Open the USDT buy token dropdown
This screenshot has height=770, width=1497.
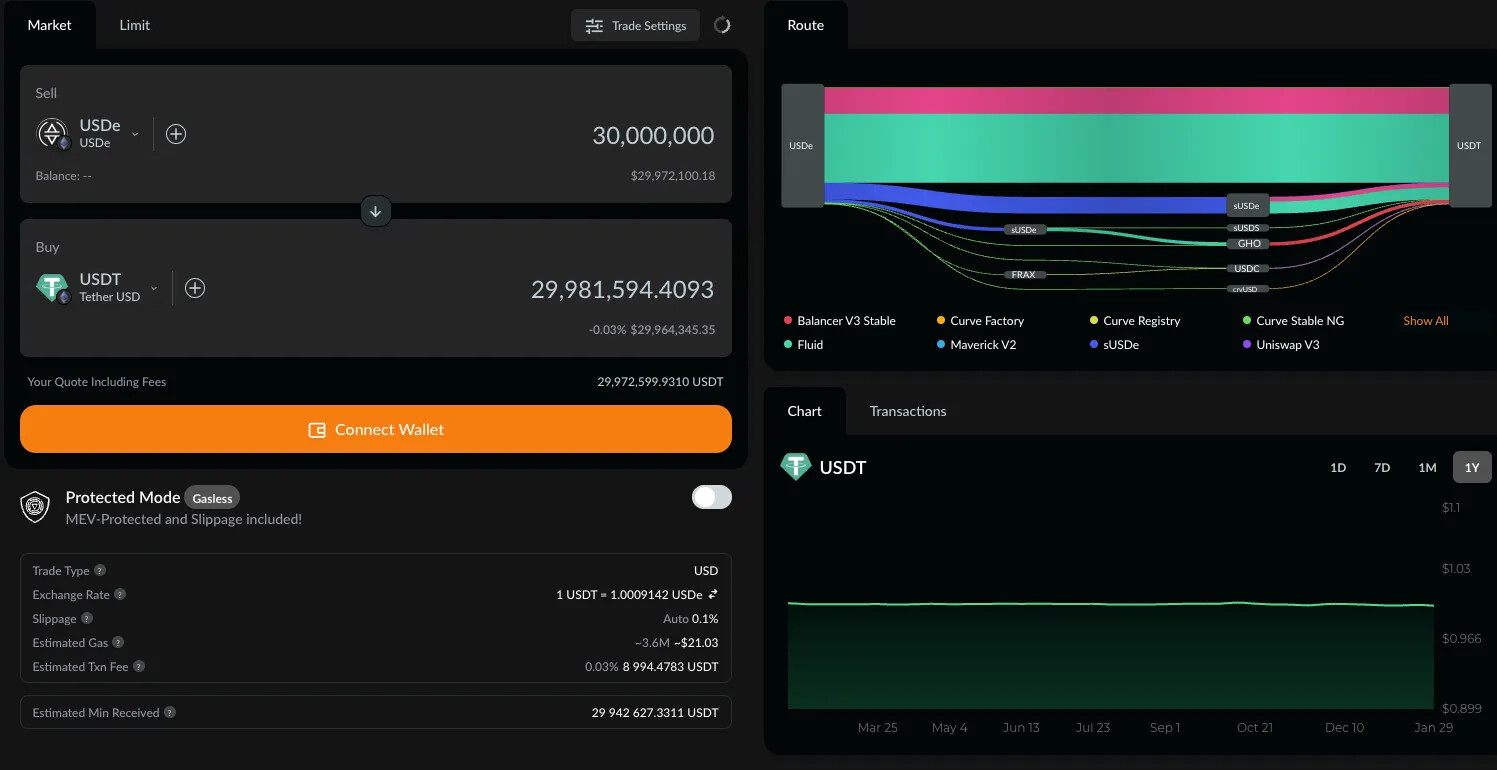pyautogui.click(x=98, y=288)
